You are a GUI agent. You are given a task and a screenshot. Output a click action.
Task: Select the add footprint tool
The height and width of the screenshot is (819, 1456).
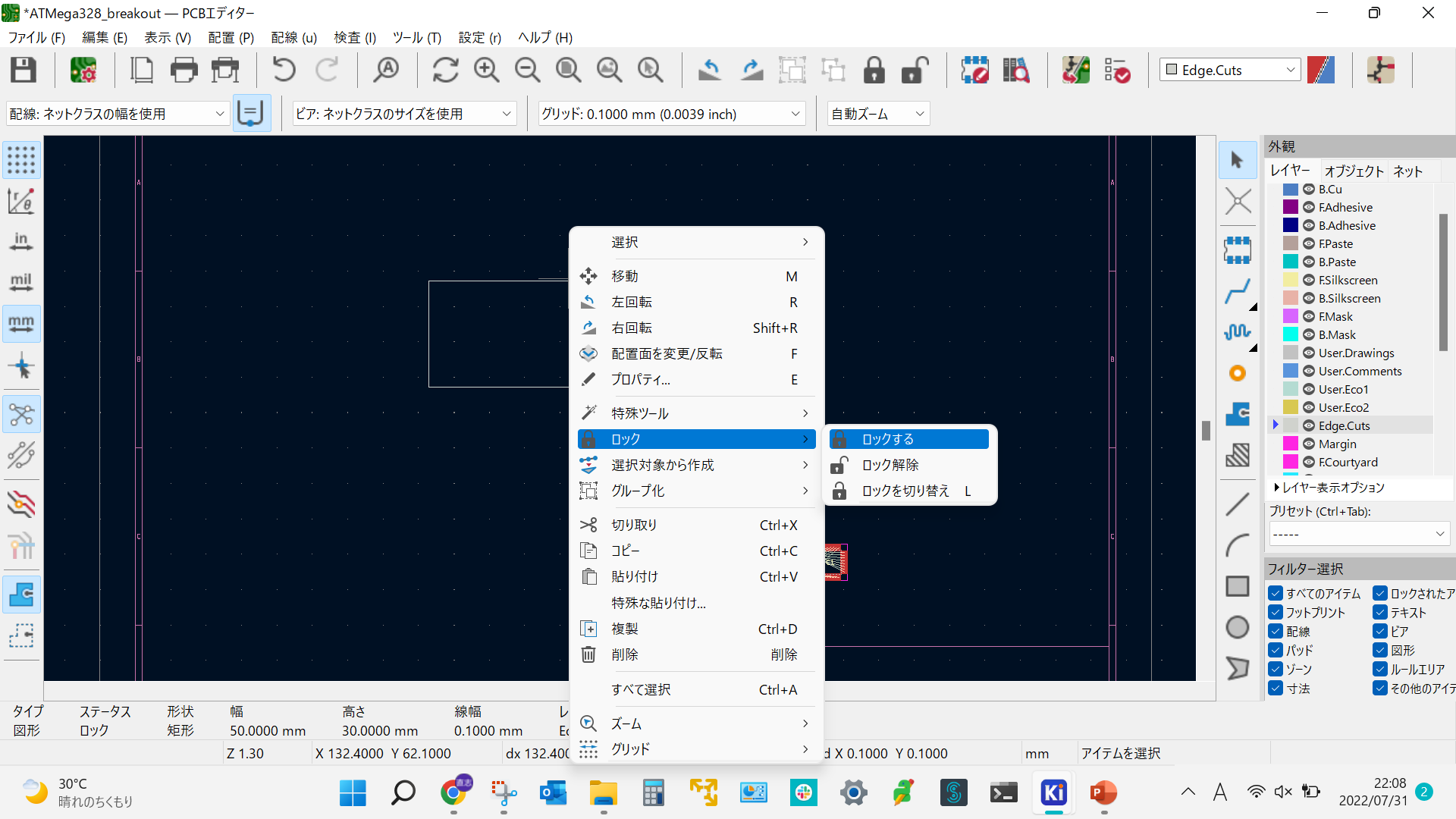tap(1237, 249)
